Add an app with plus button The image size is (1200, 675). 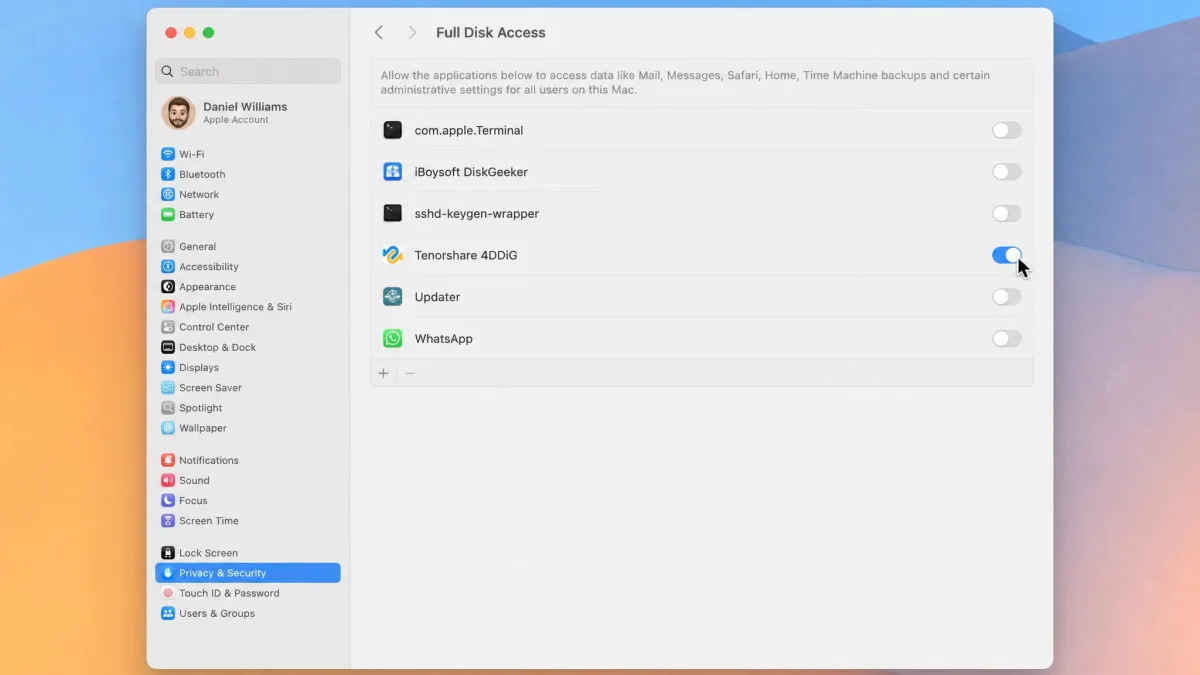(x=383, y=373)
